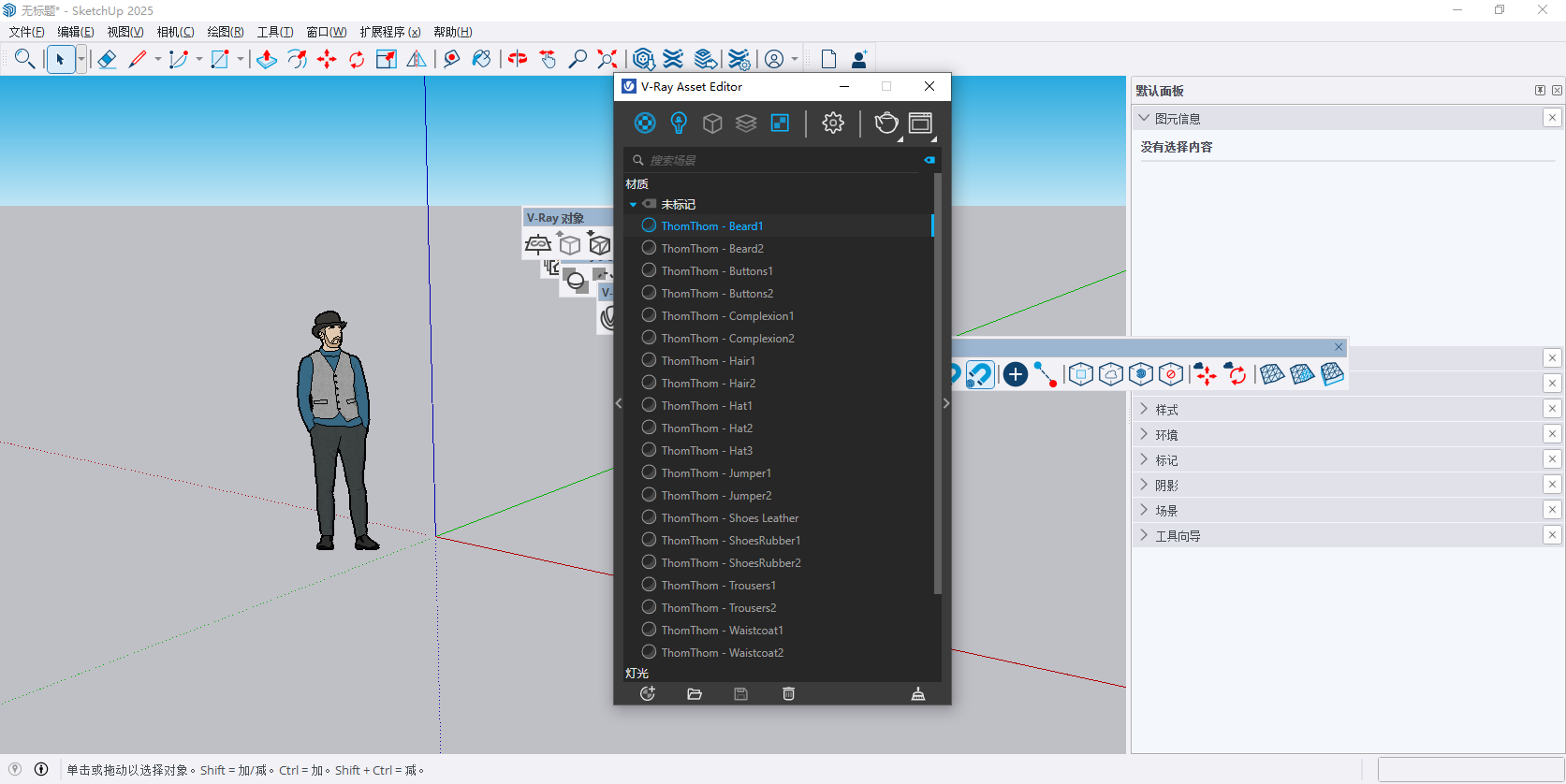
Task: Click the Scan Essentials magnet icon
Action: (979, 374)
